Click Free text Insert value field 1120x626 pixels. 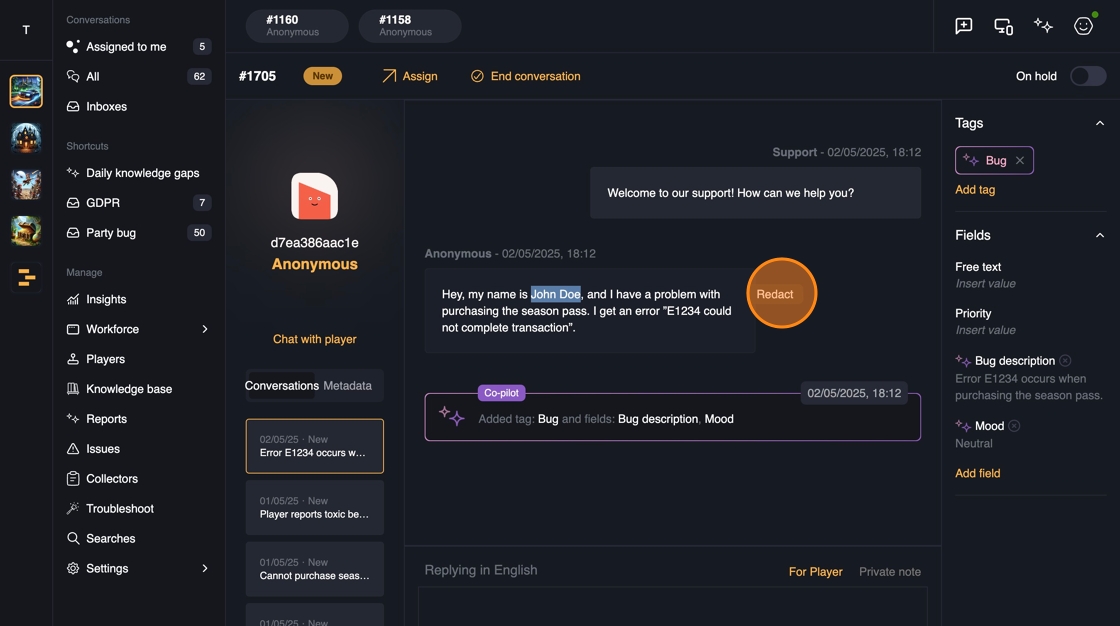click(986, 284)
